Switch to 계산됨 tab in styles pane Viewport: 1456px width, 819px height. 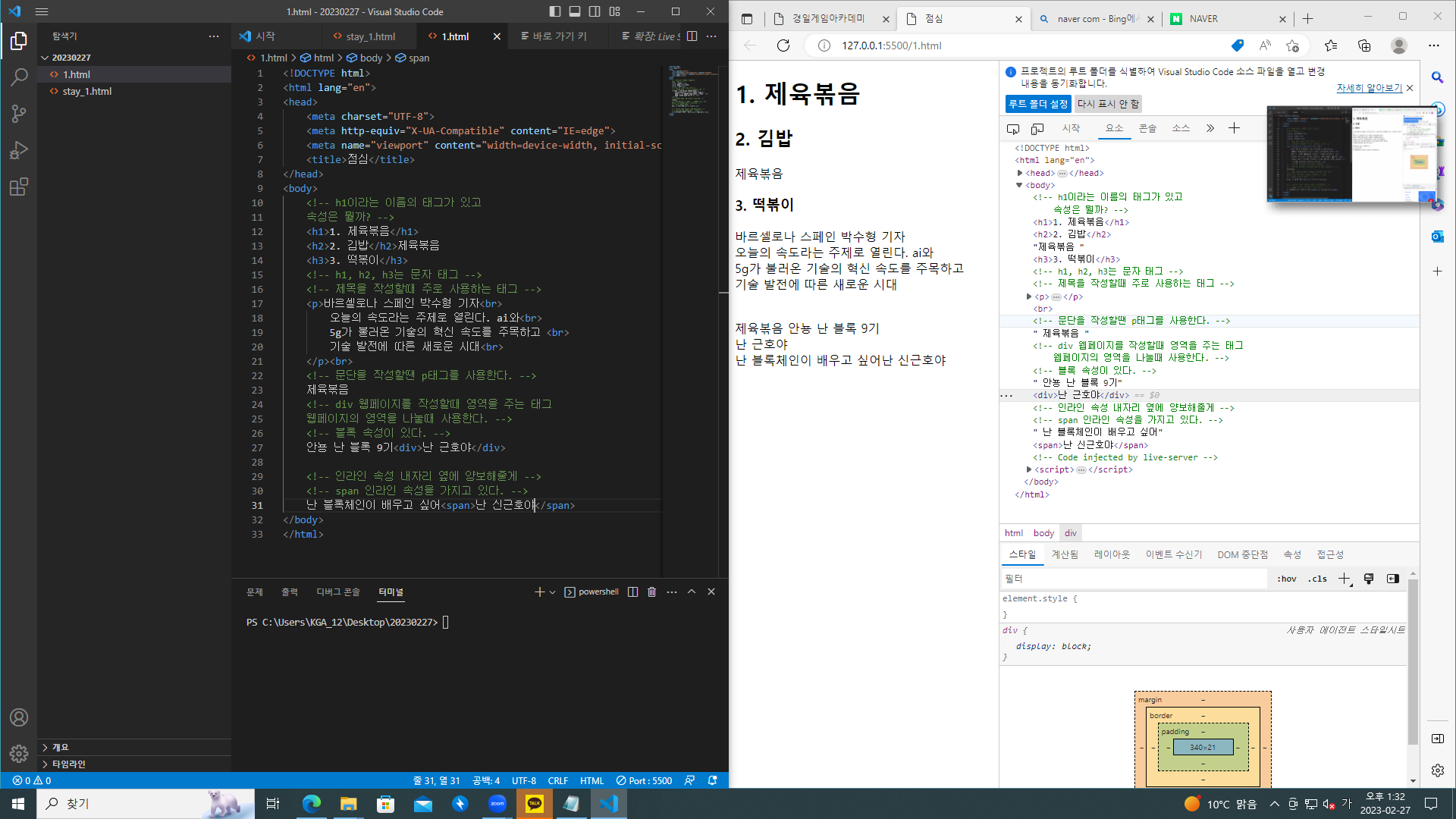tap(1065, 554)
